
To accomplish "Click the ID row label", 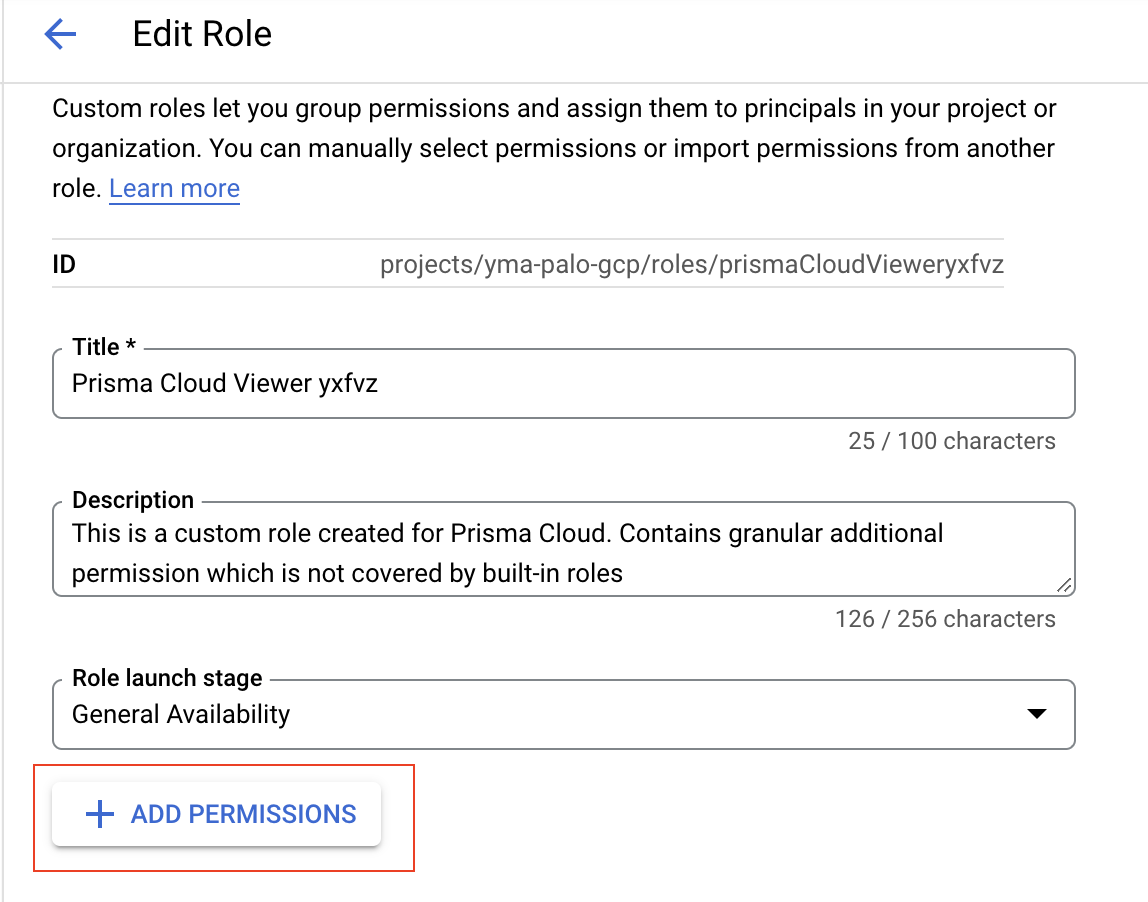I will pyautogui.click(x=64, y=266).
